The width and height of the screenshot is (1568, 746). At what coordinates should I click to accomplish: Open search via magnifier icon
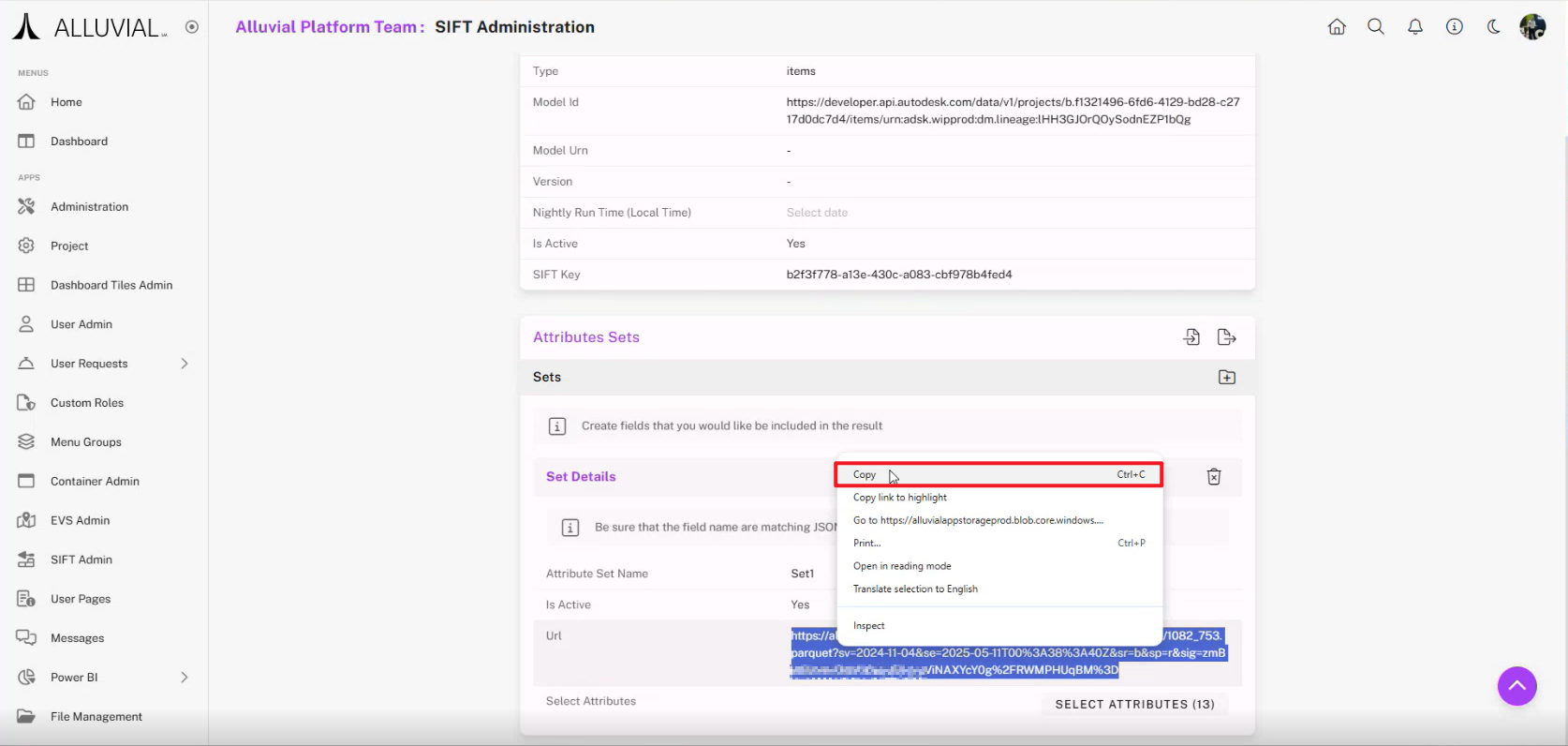click(1376, 27)
